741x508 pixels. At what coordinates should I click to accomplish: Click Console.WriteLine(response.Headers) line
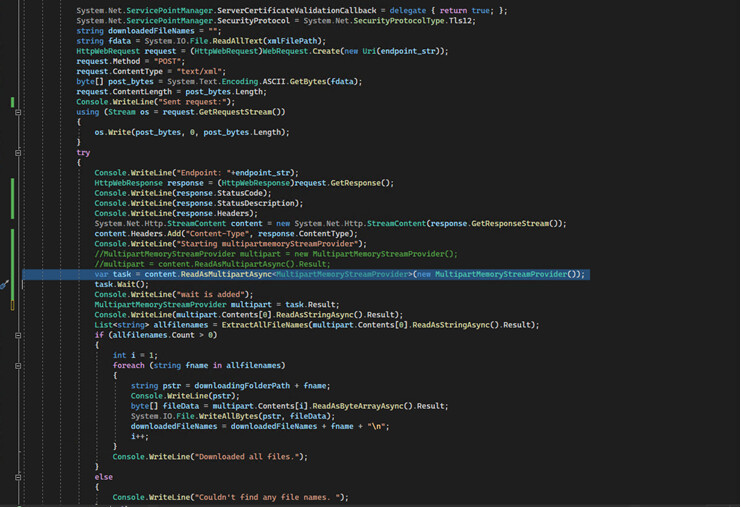[176, 214]
